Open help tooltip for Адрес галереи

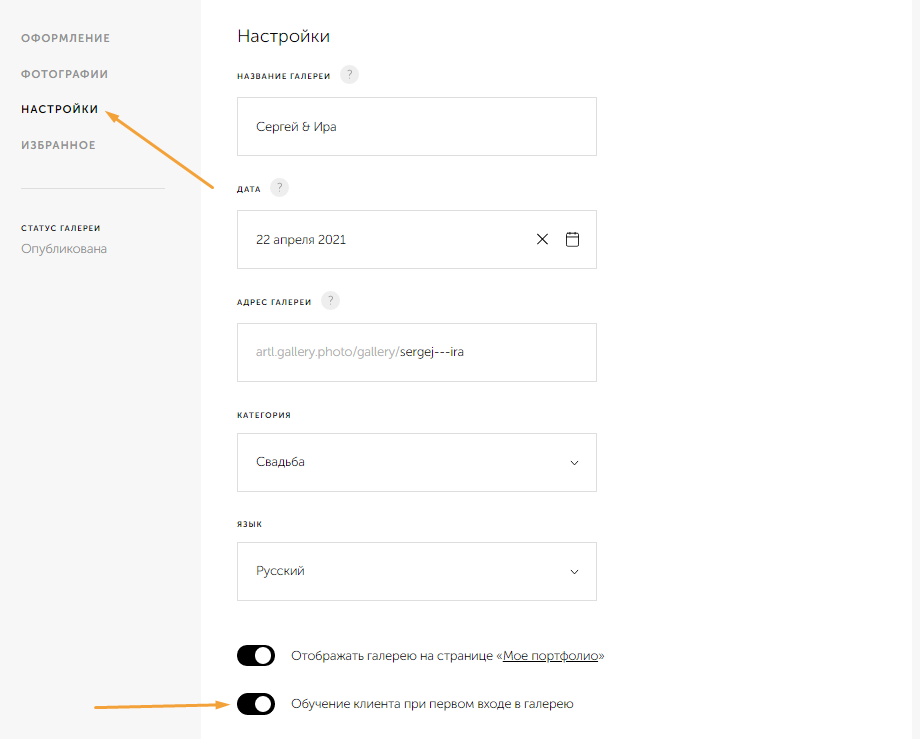point(330,301)
